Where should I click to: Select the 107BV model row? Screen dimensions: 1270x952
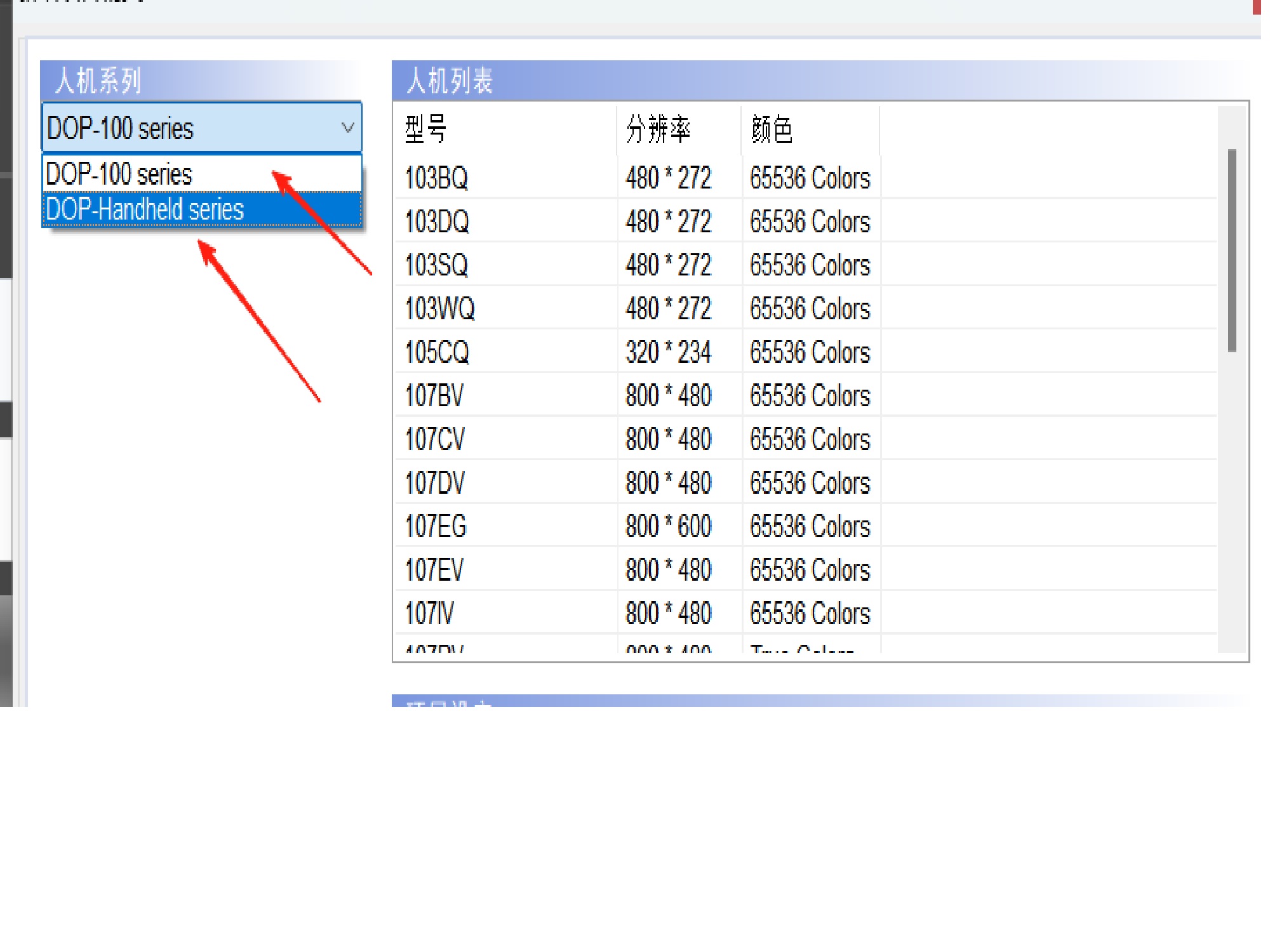click(434, 396)
